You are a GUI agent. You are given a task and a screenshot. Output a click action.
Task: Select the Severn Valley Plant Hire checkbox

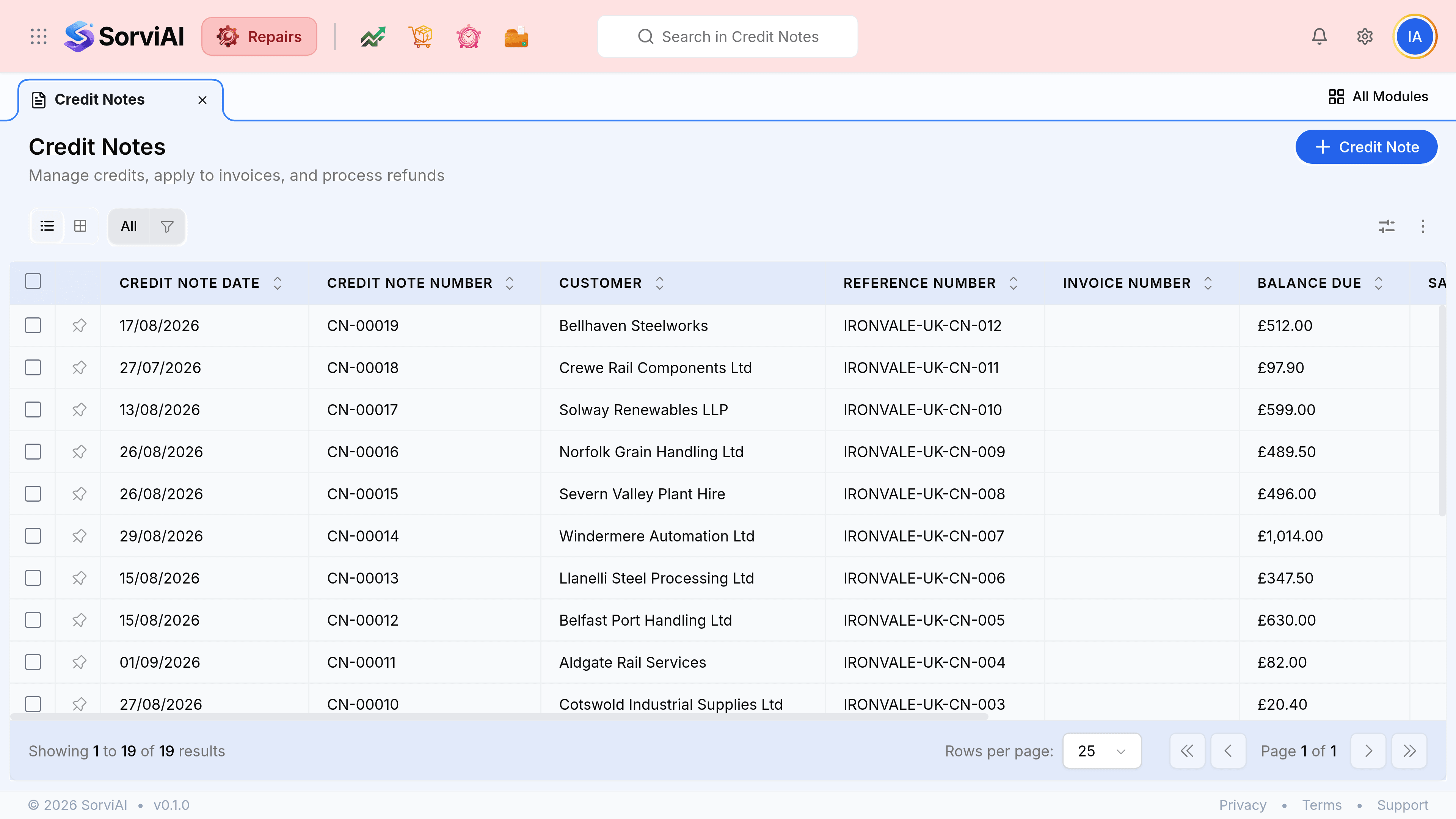tap(33, 494)
